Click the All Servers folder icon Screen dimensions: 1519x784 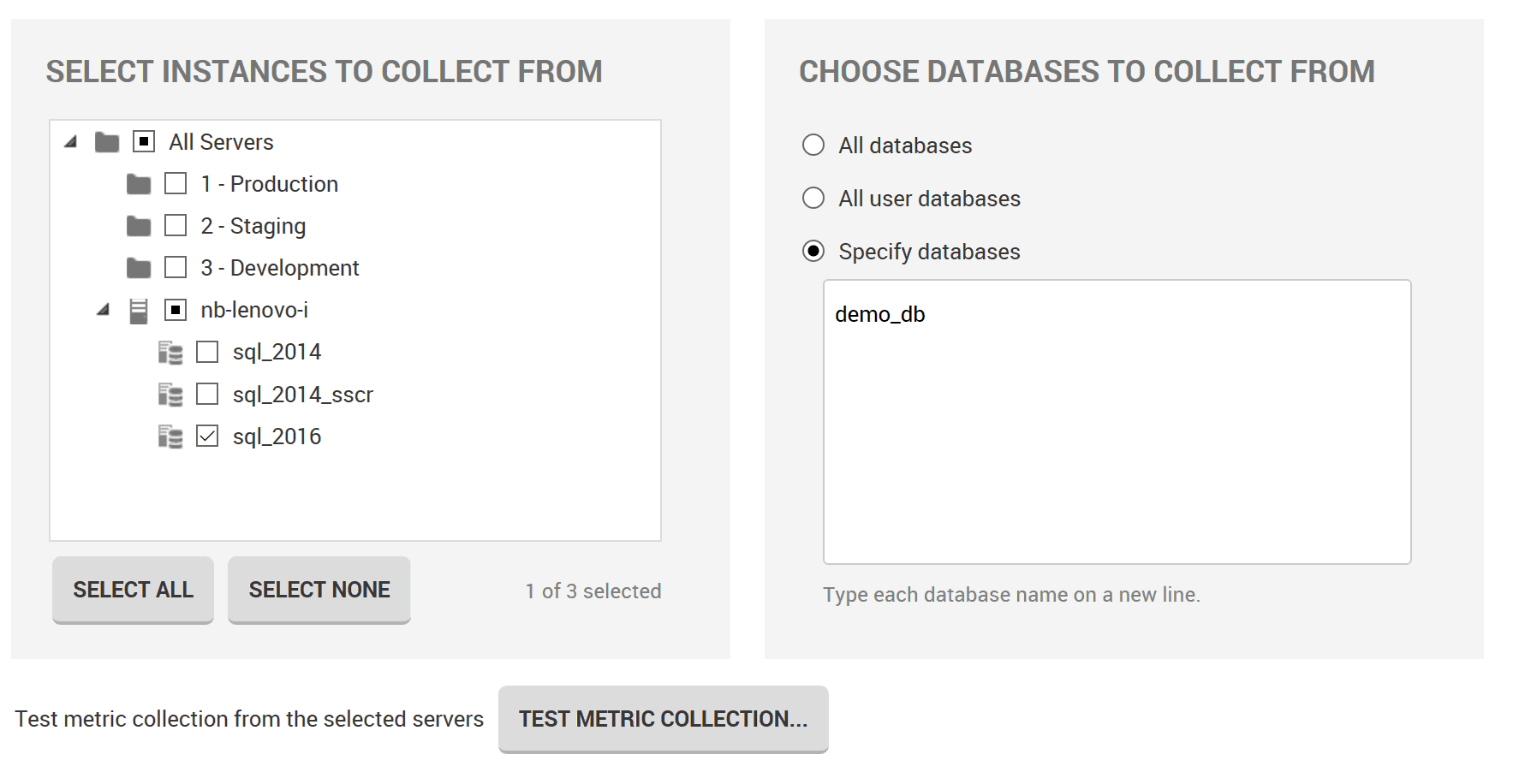107,141
